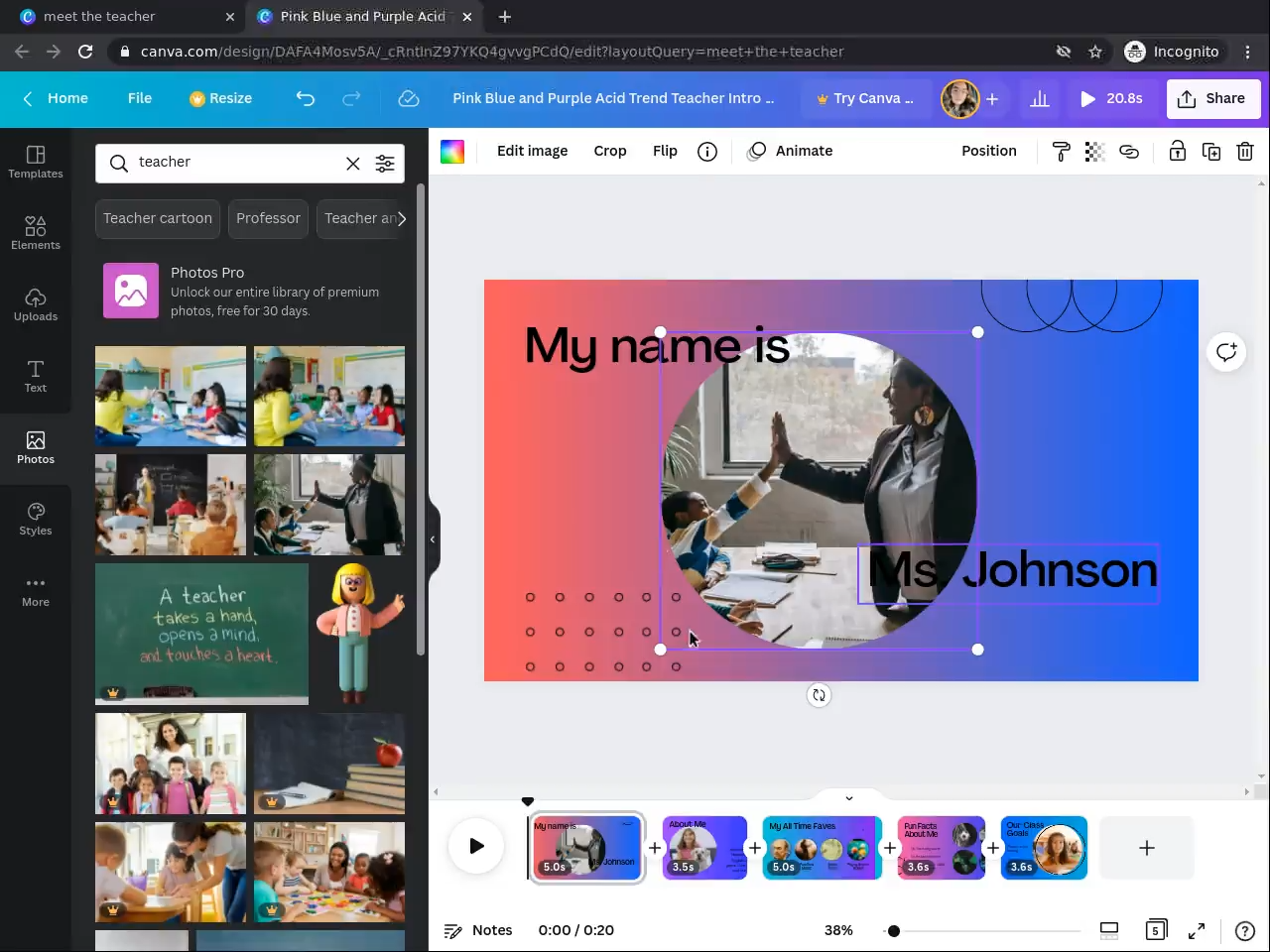Viewport: 1270px width, 952px height.
Task: Toggle the grid view of pages
Action: (1109, 930)
